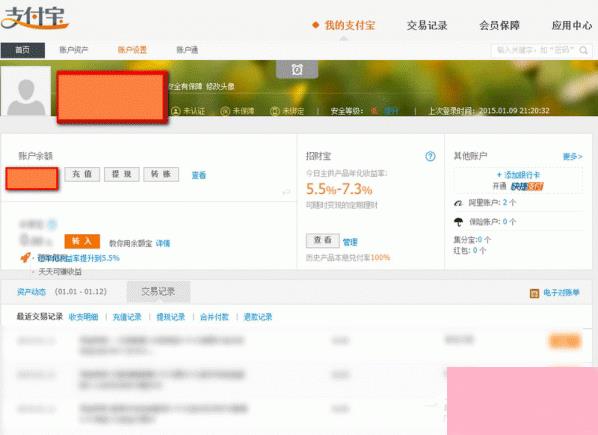Switch to the lower 交易记录 tab
Viewport: 598px width, 435px height.
click(158, 292)
